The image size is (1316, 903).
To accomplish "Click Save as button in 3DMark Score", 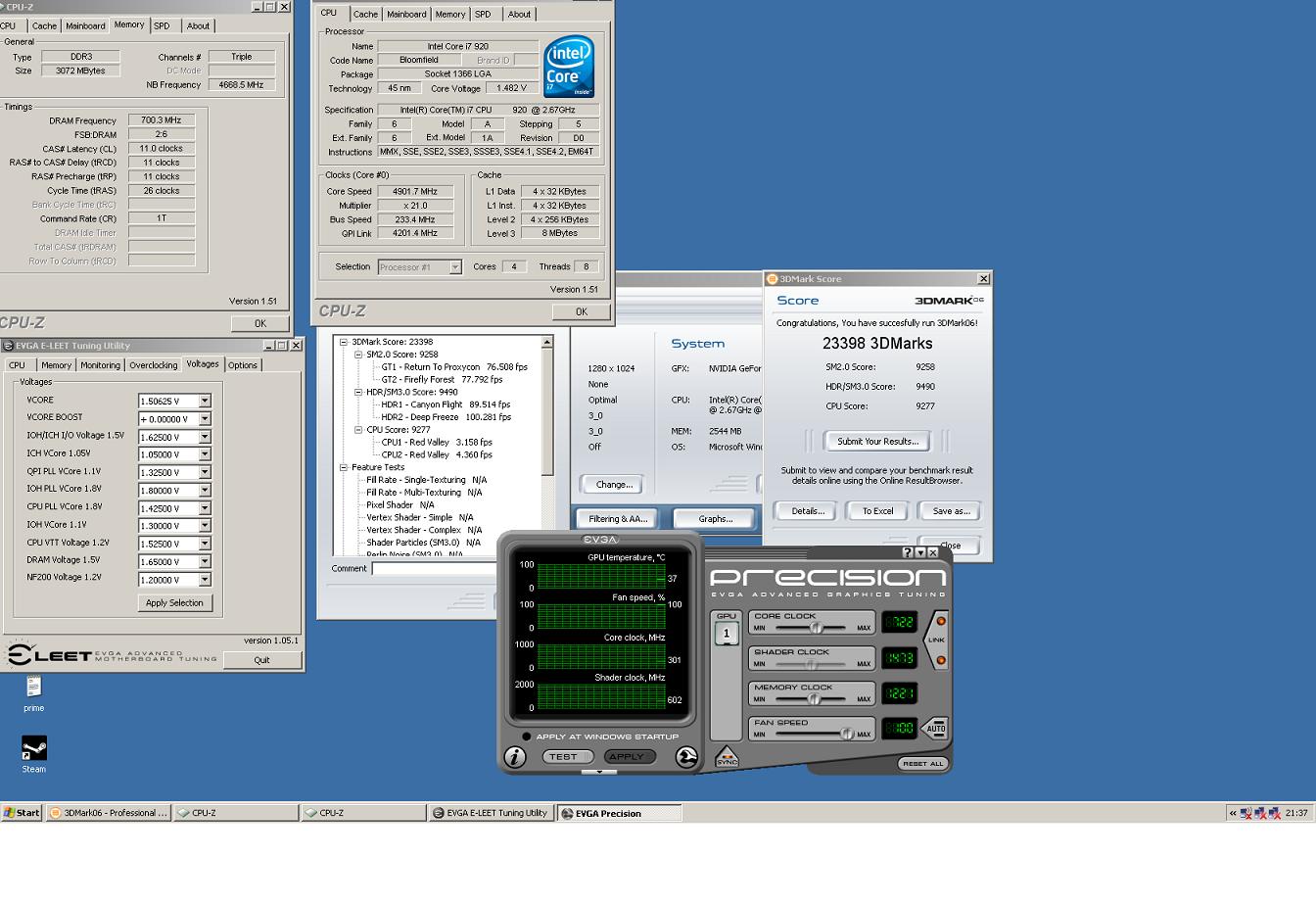I will (x=950, y=511).
